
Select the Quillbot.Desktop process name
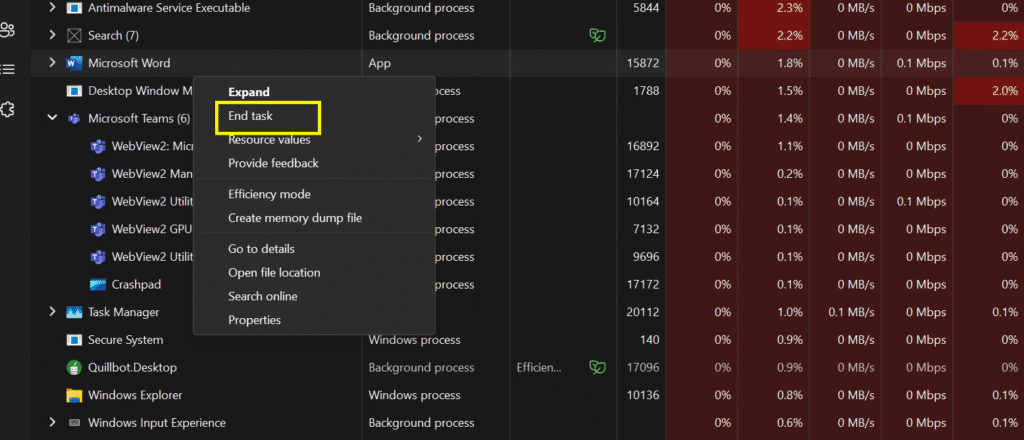(133, 368)
